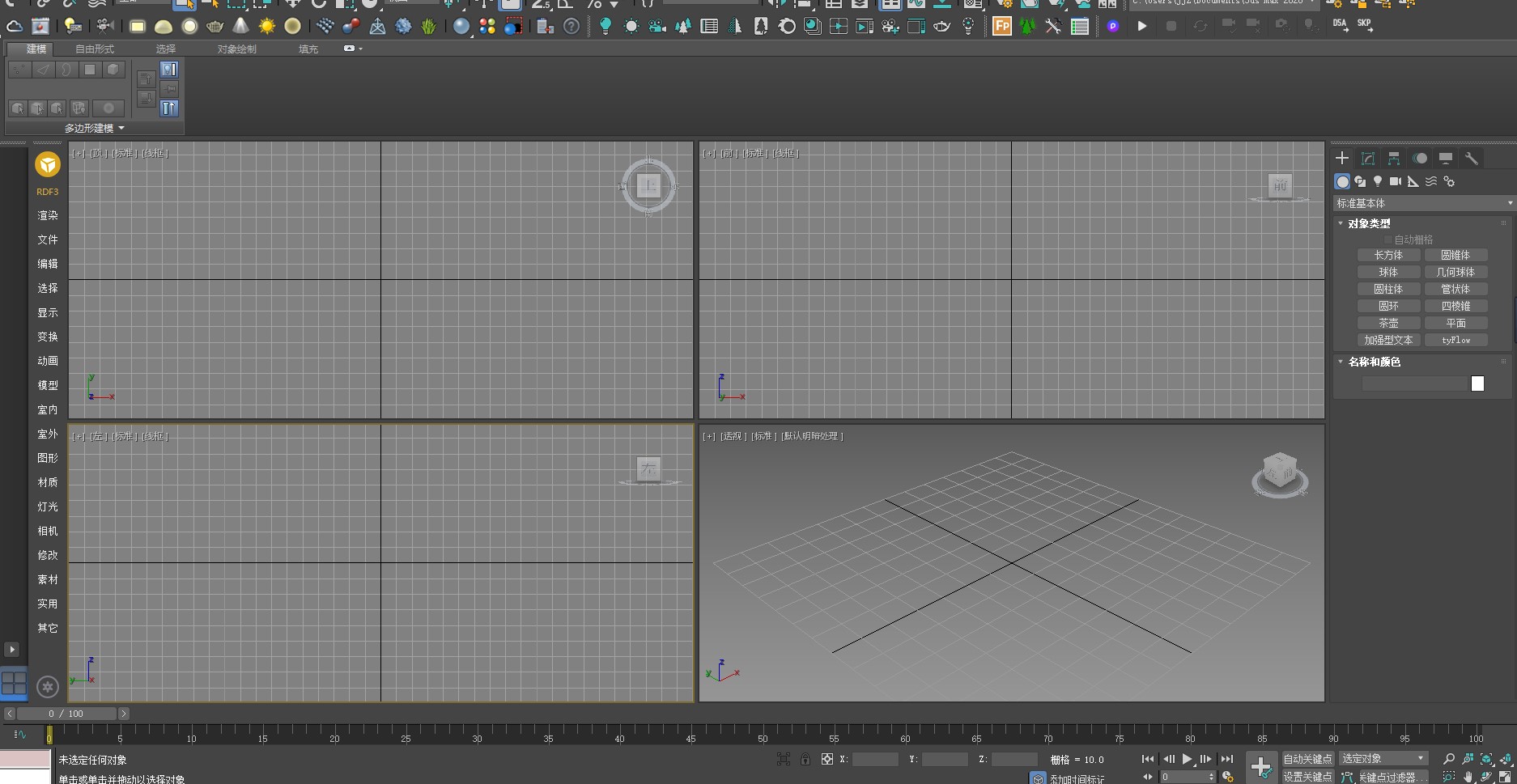1517x784 pixels.
Task: Open the 材质 sidebar menu
Action: coord(48,482)
